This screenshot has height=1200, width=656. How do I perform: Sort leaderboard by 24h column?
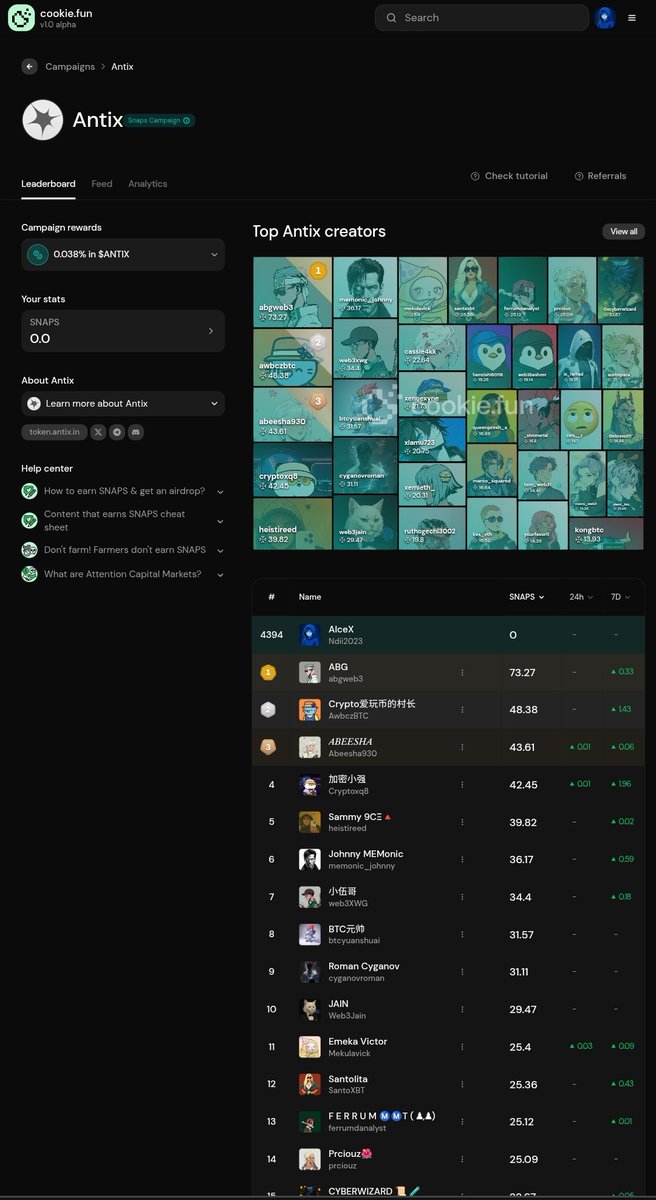[581, 597]
